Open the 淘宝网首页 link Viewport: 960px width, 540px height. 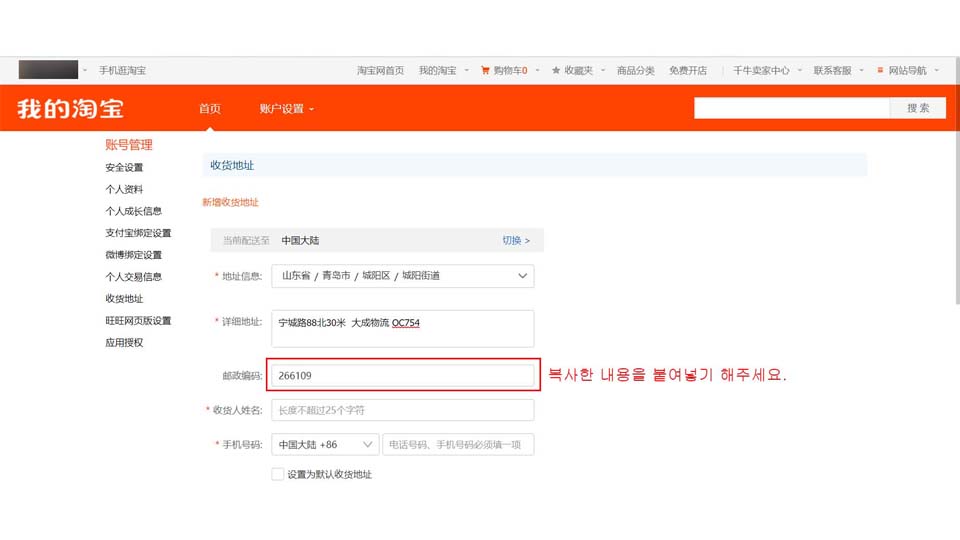click(380, 70)
